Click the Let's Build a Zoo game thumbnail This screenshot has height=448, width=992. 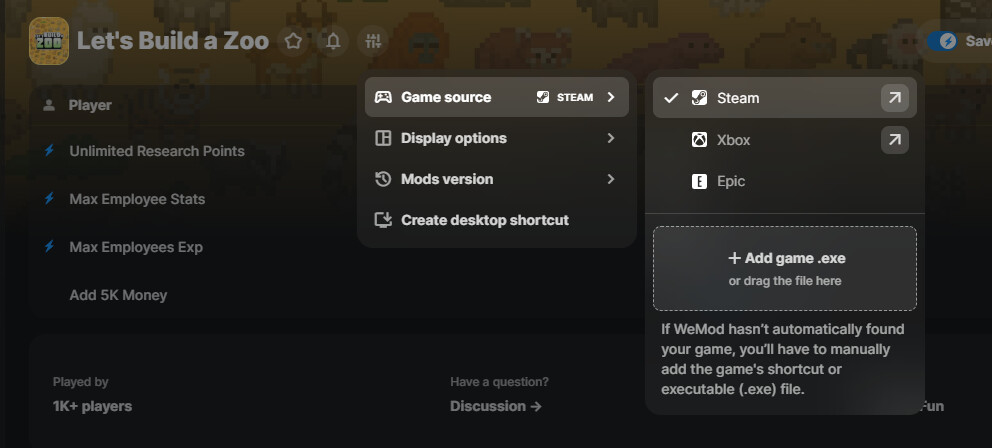tap(49, 41)
